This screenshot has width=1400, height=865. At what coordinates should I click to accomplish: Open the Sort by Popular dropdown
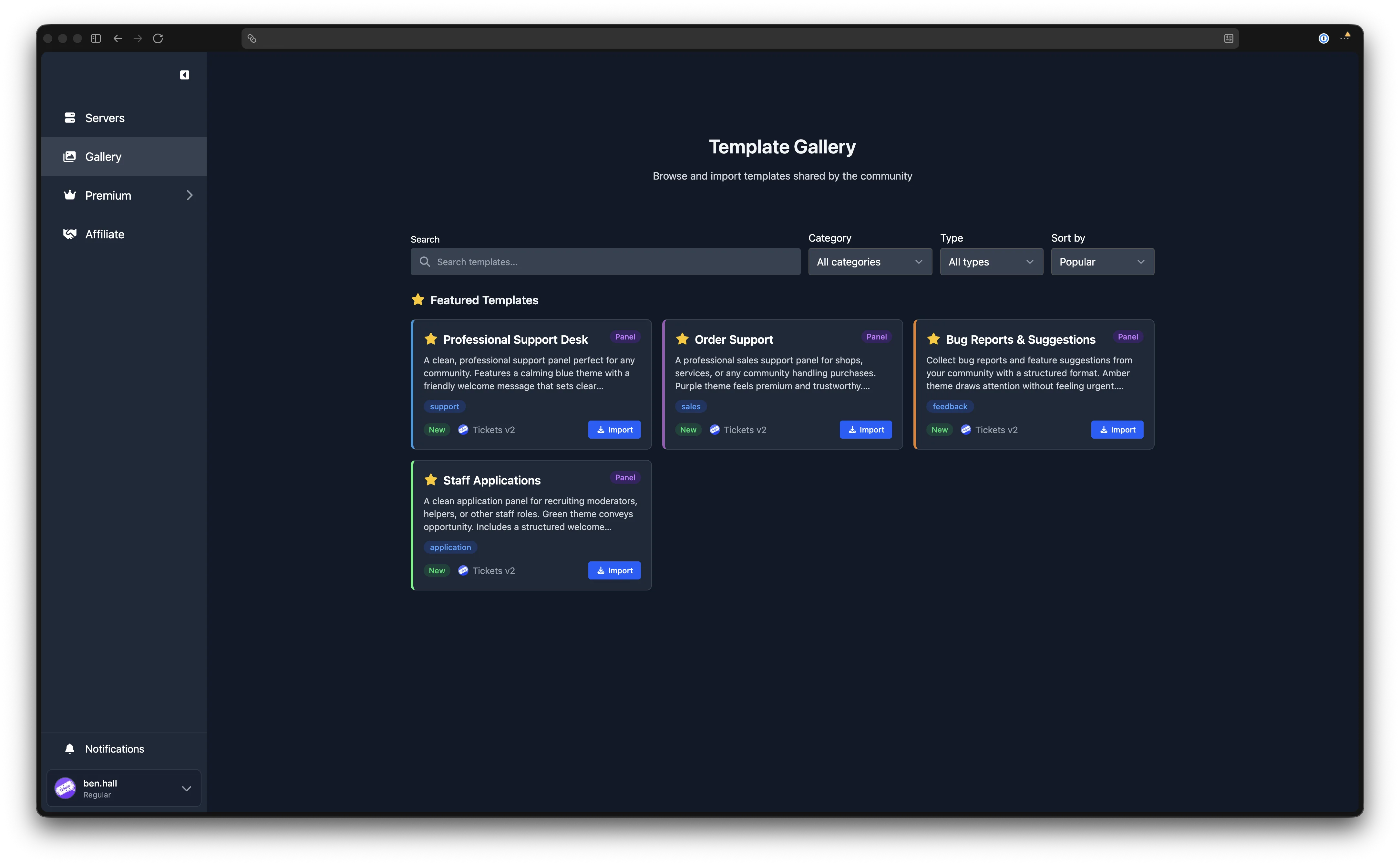1102,261
